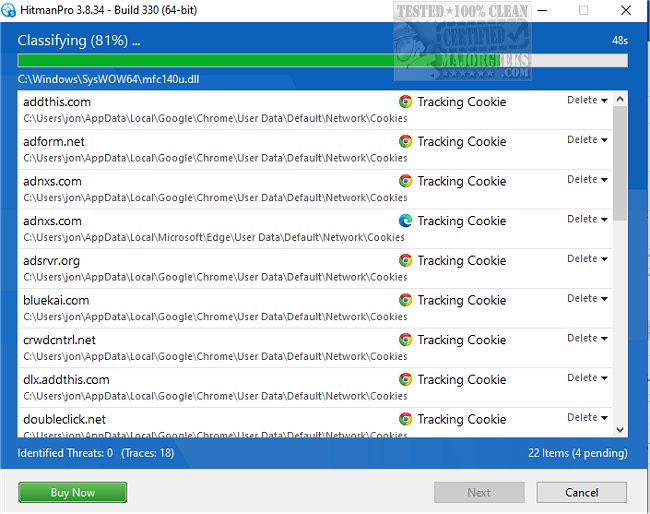Click Chrome icon beside addthis.com entry
650x514 pixels.
(x=405, y=102)
